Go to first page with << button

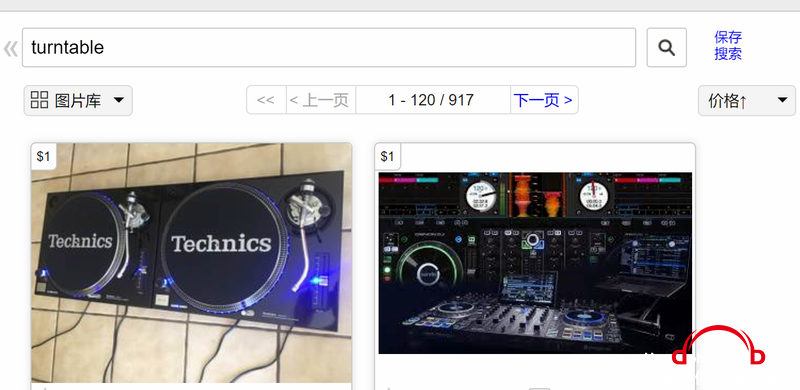pyautogui.click(x=266, y=100)
